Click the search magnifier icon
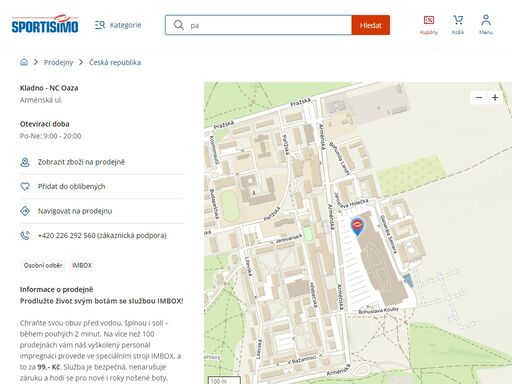This screenshot has height=384, width=512. pyautogui.click(x=179, y=25)
